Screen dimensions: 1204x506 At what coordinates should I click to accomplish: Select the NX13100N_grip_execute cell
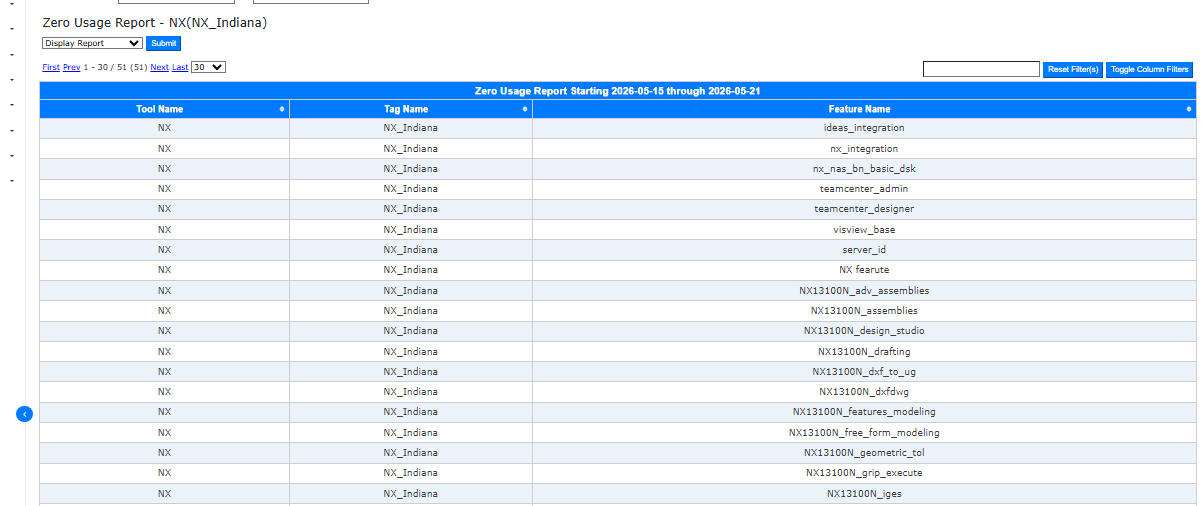(864, 473)
